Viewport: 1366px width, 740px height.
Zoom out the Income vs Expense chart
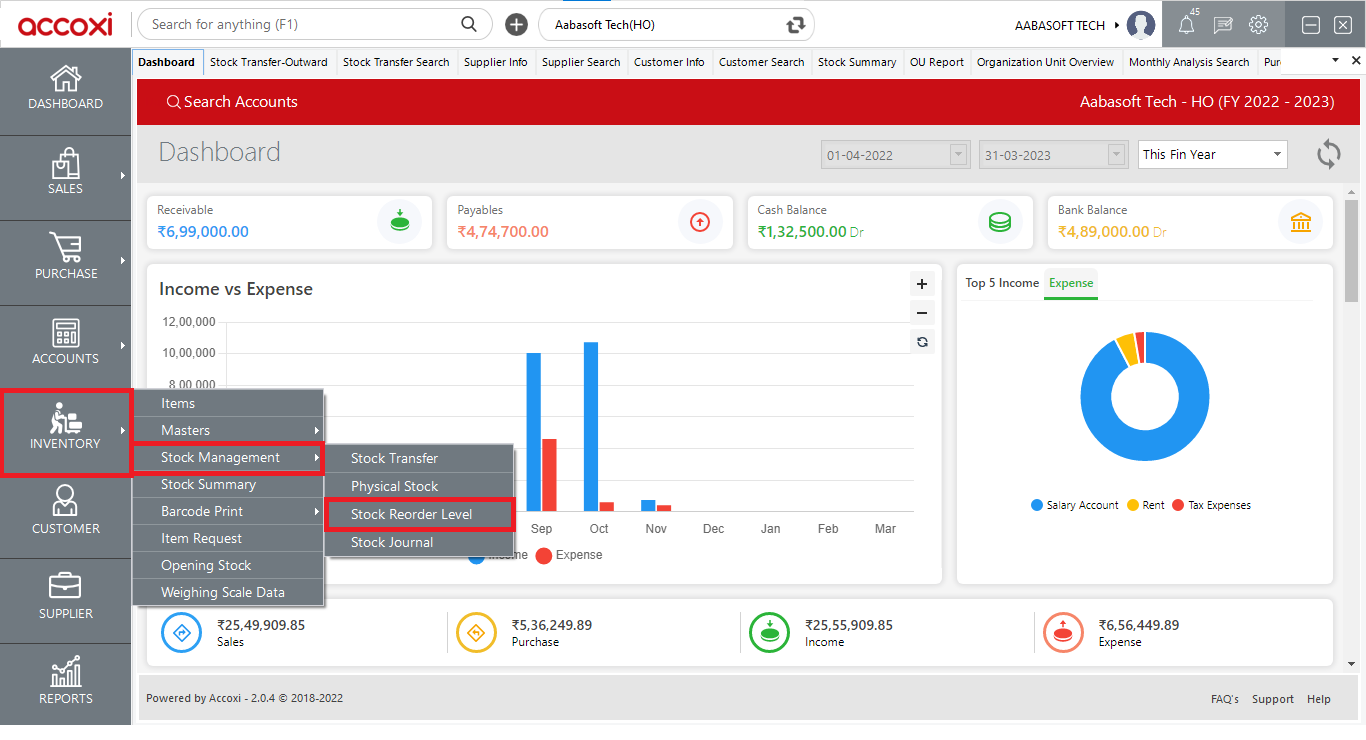tap(922, 312)
